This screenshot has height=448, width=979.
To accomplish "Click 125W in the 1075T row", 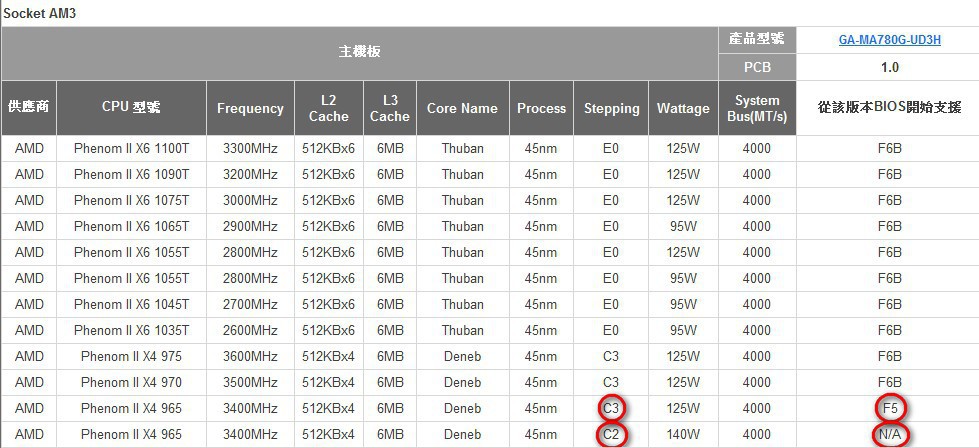I will [683, 200].
